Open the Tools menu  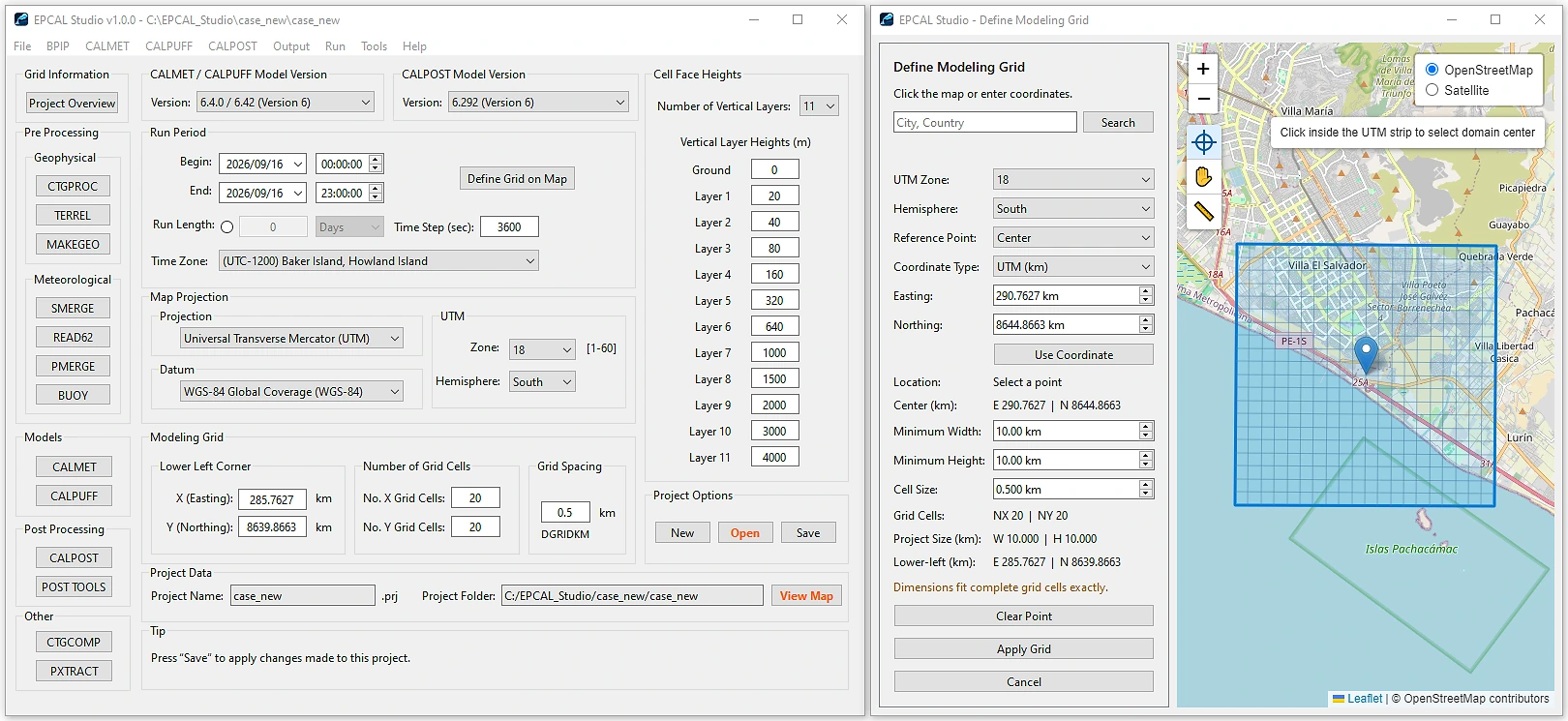(x=374, y=46)
